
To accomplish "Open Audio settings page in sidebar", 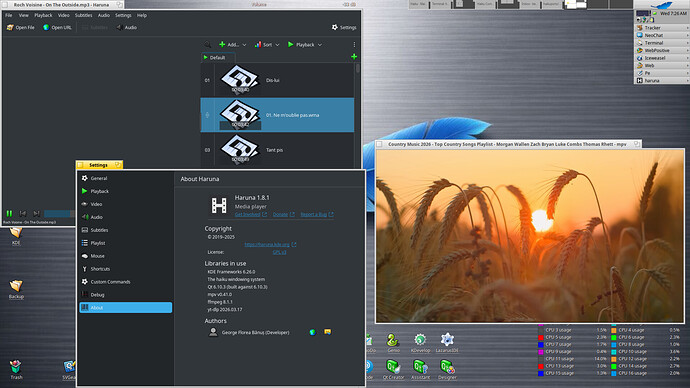I will coord(125,217).
